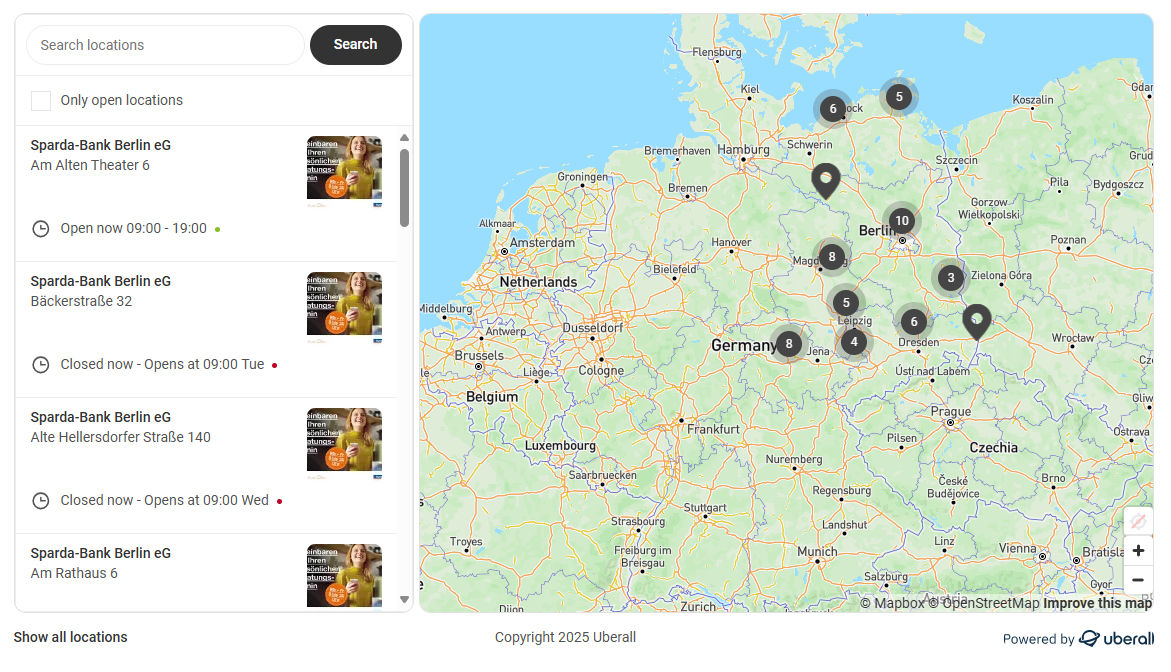The image size is (1171, 672).
Task: Select the address 'Alte Hellersdorfer Straße 140'
Action: point(121,437)
